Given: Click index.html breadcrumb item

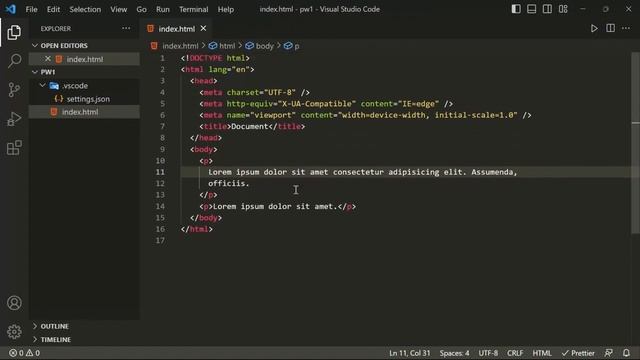Looking at the screenshot, I should 180,46.
